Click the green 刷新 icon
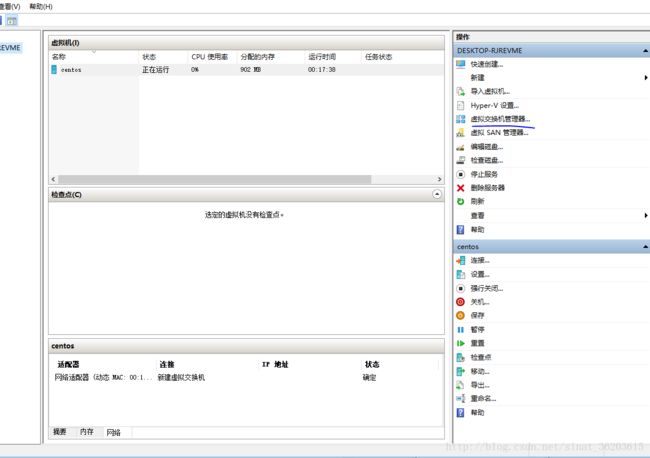 point(461,201)
